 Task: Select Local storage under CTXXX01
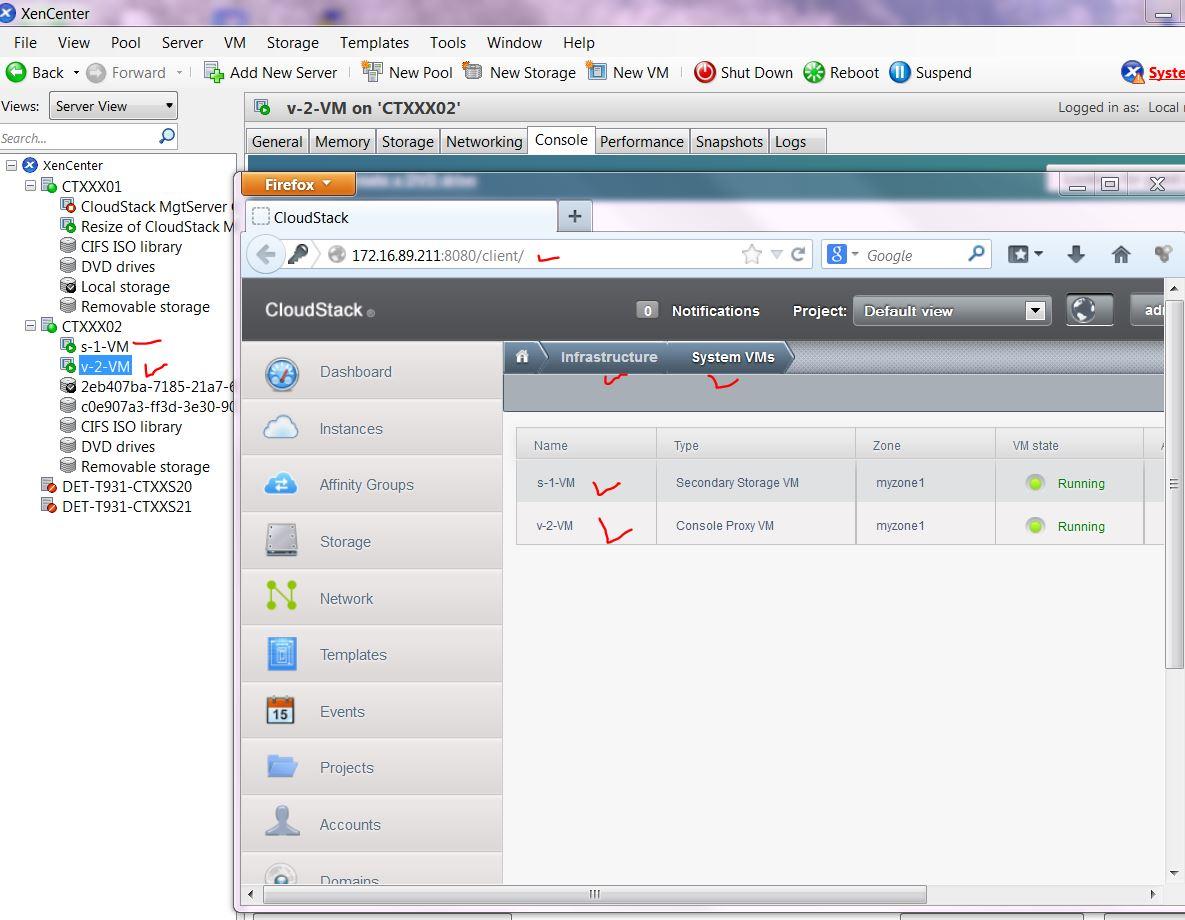125,287
